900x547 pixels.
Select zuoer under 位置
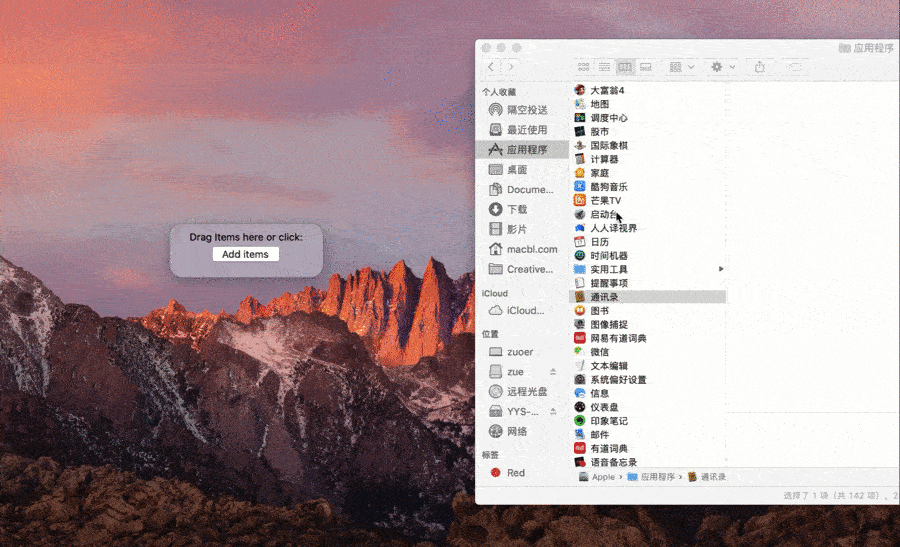522,352
